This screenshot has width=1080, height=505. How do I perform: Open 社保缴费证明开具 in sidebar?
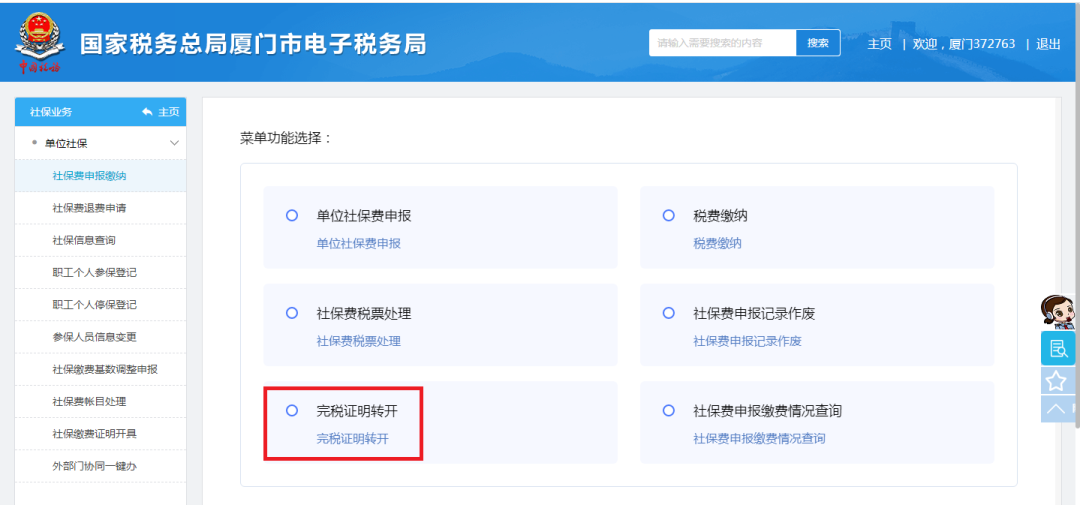click(x=101, y=434)
